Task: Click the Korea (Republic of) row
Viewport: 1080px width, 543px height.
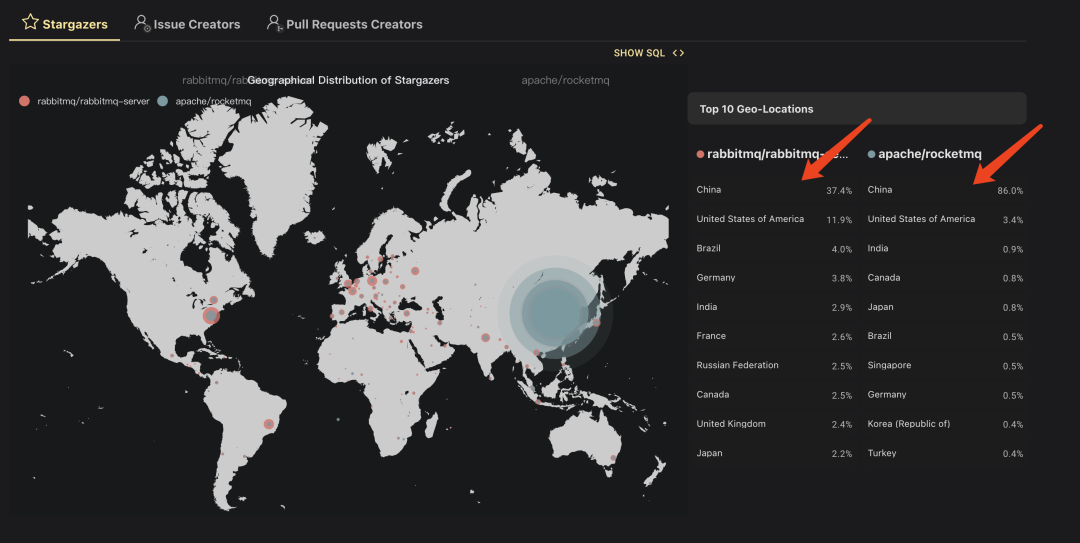Action: tap(945, 424)
